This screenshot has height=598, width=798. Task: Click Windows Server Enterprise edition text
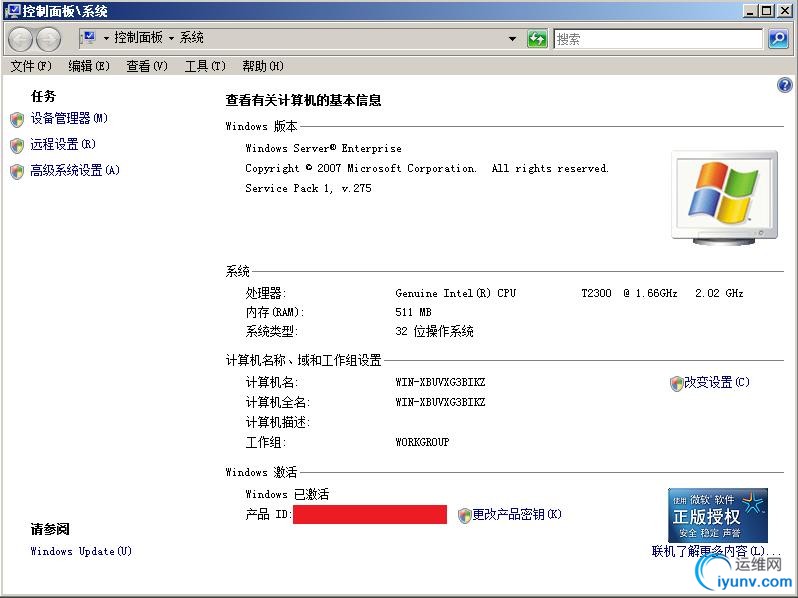tap(323, 149)
